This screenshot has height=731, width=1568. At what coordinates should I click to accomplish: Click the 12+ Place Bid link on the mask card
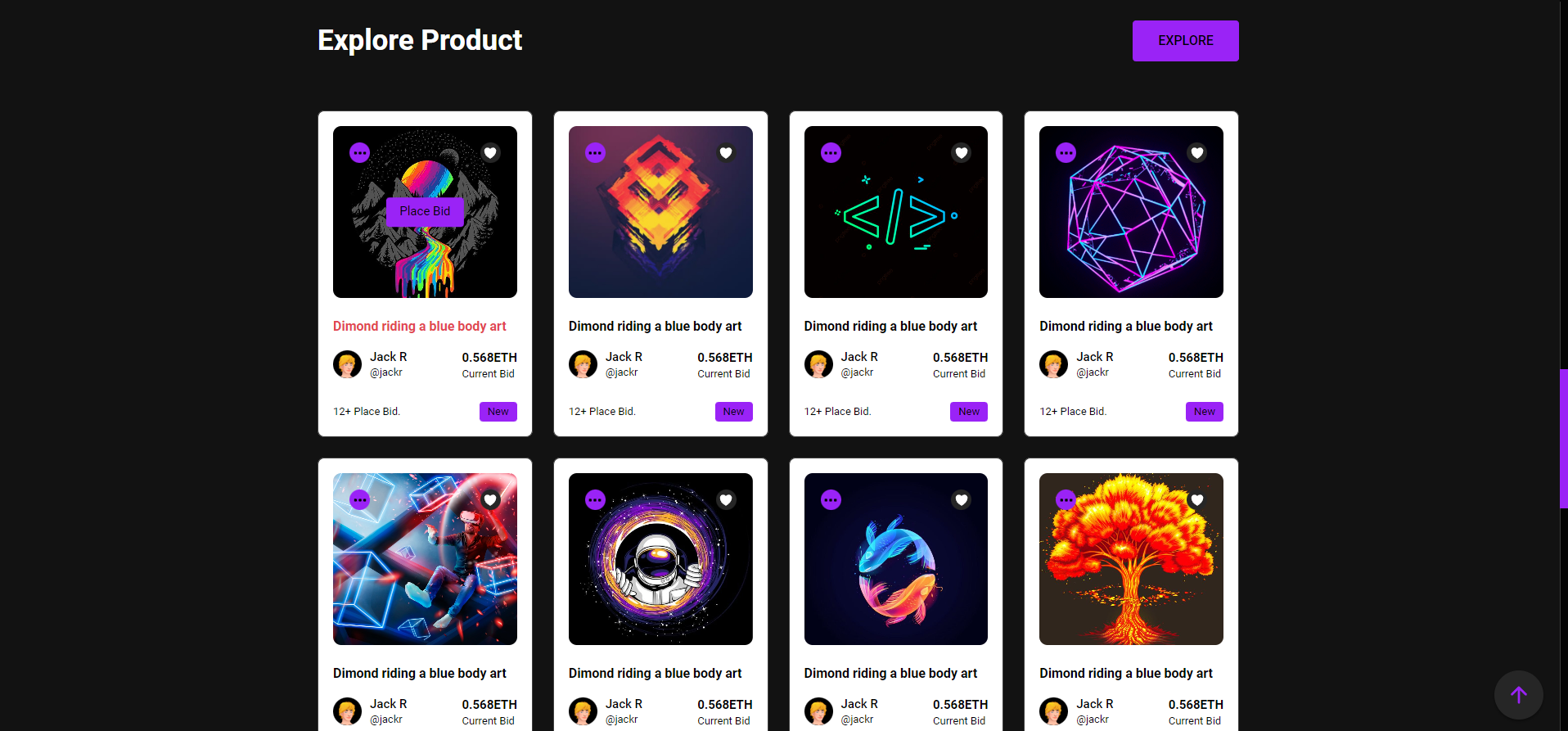click(602, 411)
